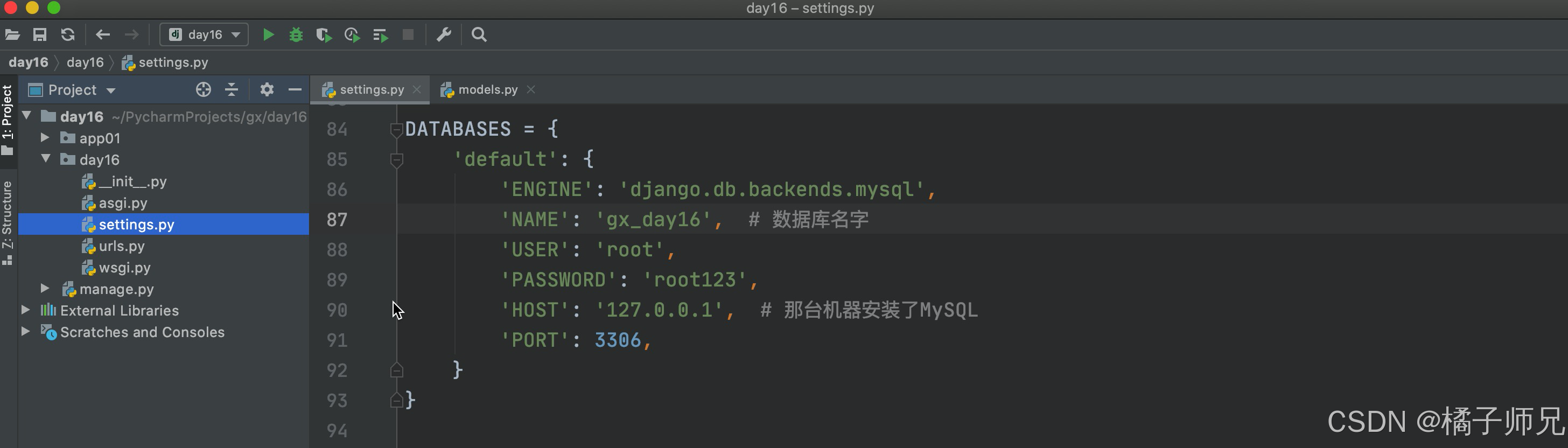Run day16 with the green play button
This screenshot has width=1568, height=448.
pos(268,34)
